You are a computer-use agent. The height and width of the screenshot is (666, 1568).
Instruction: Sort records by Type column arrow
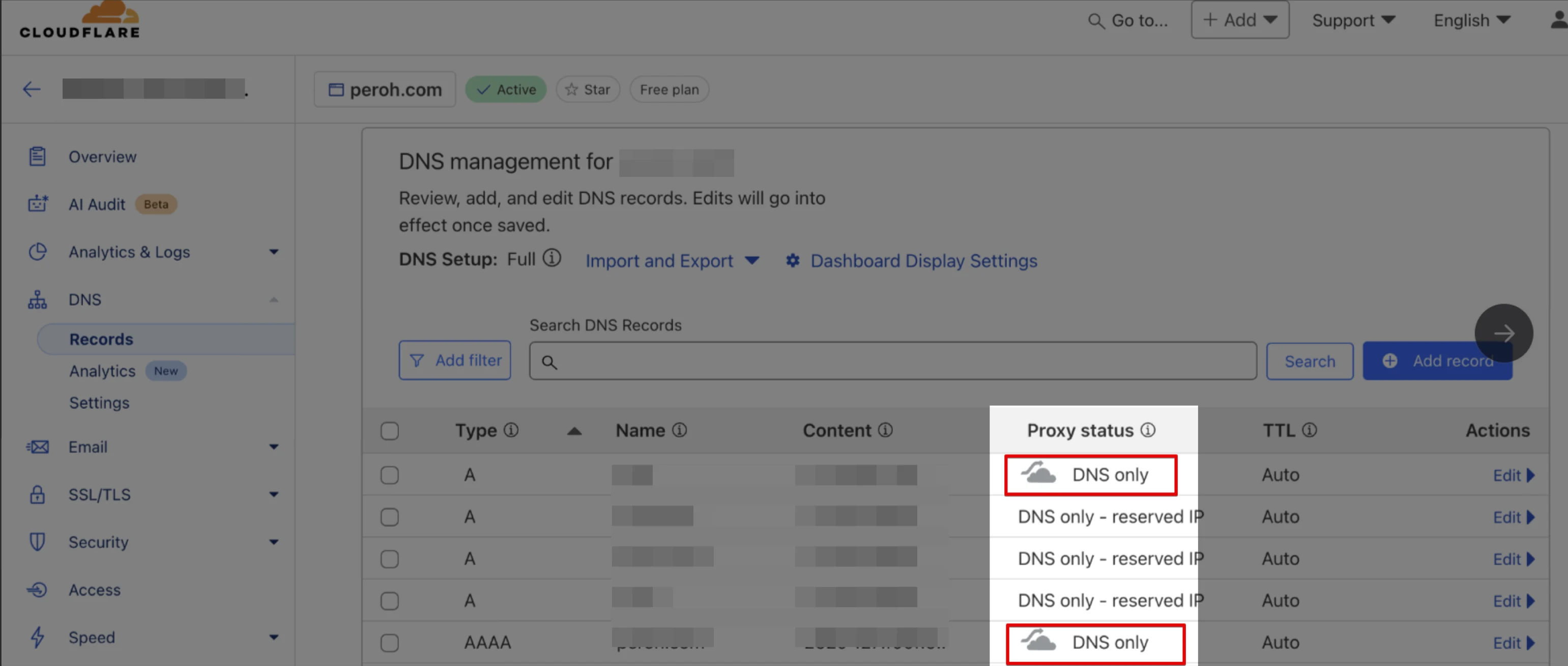(x=574, y=431)
